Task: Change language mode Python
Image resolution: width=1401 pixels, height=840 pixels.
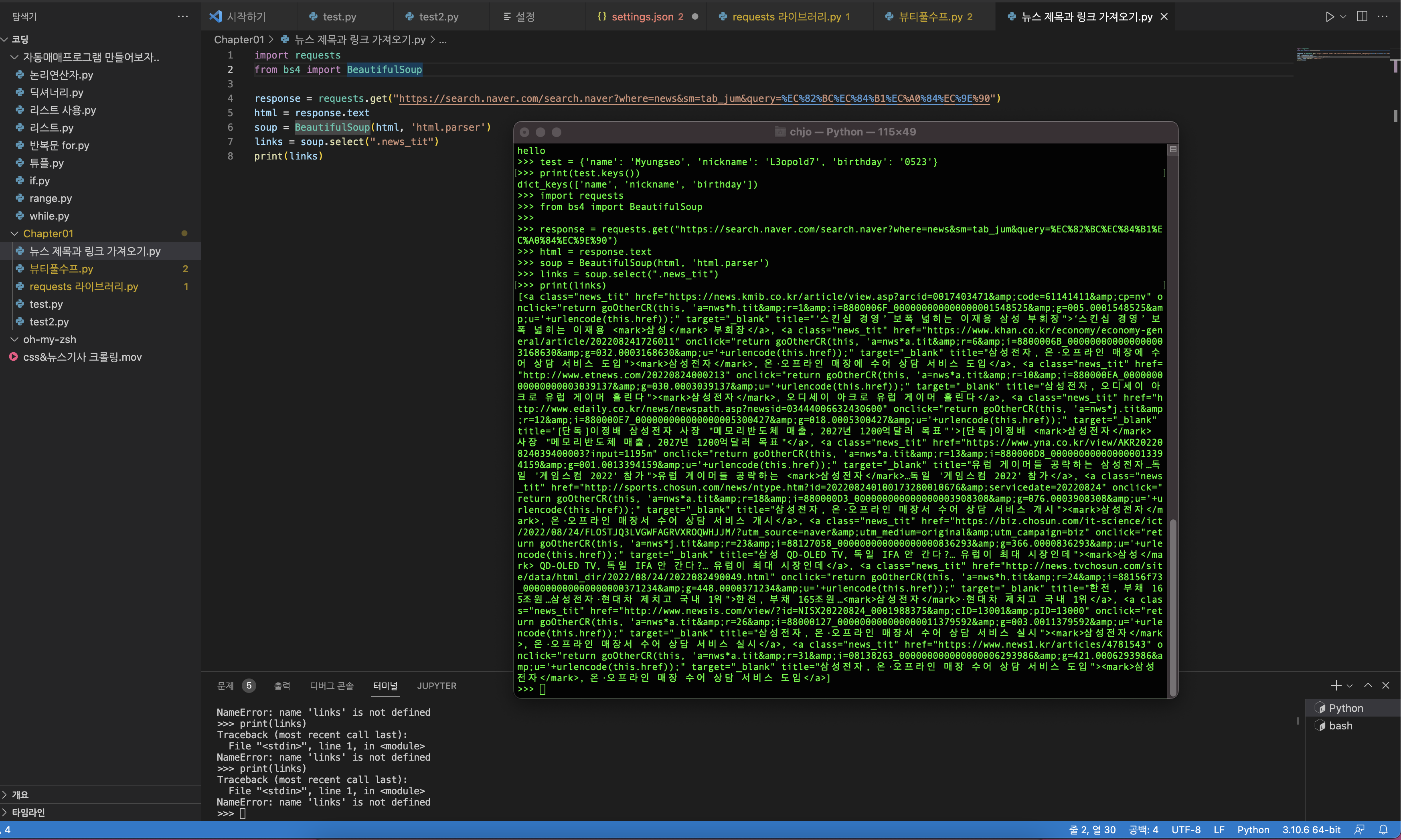Action: point(1253,830)
